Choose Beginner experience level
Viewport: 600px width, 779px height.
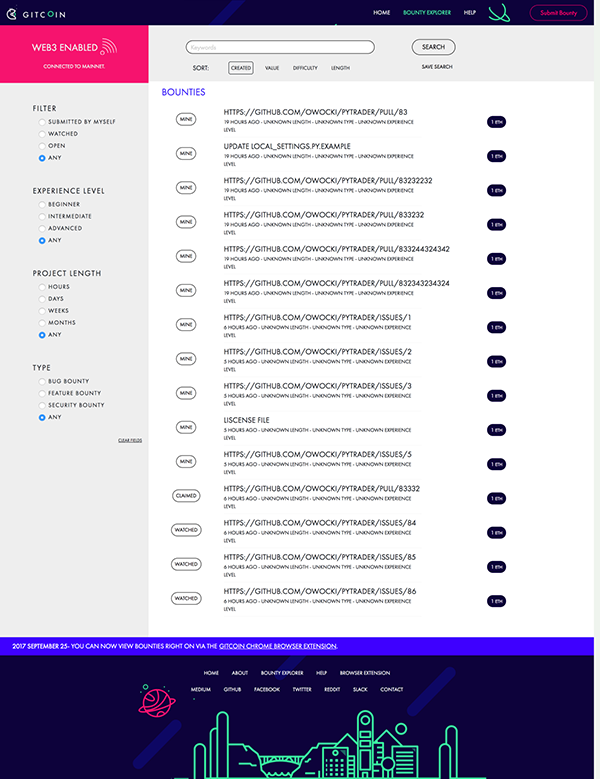point(42,204)
